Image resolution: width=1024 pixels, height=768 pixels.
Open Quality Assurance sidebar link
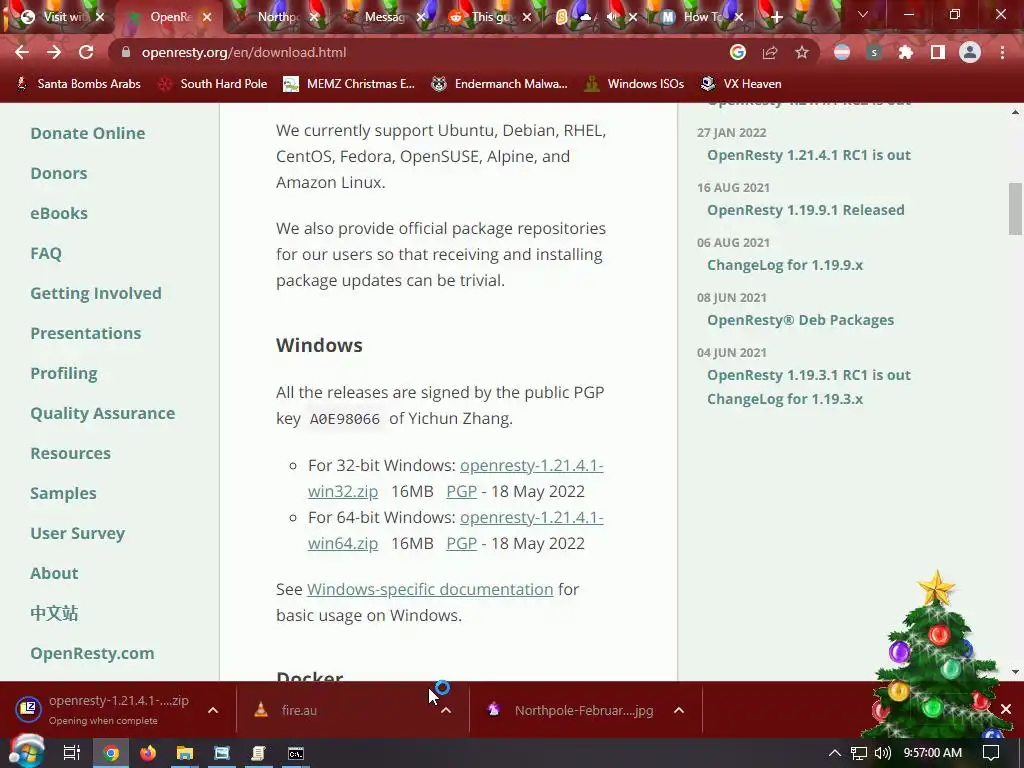pos(103,413)
